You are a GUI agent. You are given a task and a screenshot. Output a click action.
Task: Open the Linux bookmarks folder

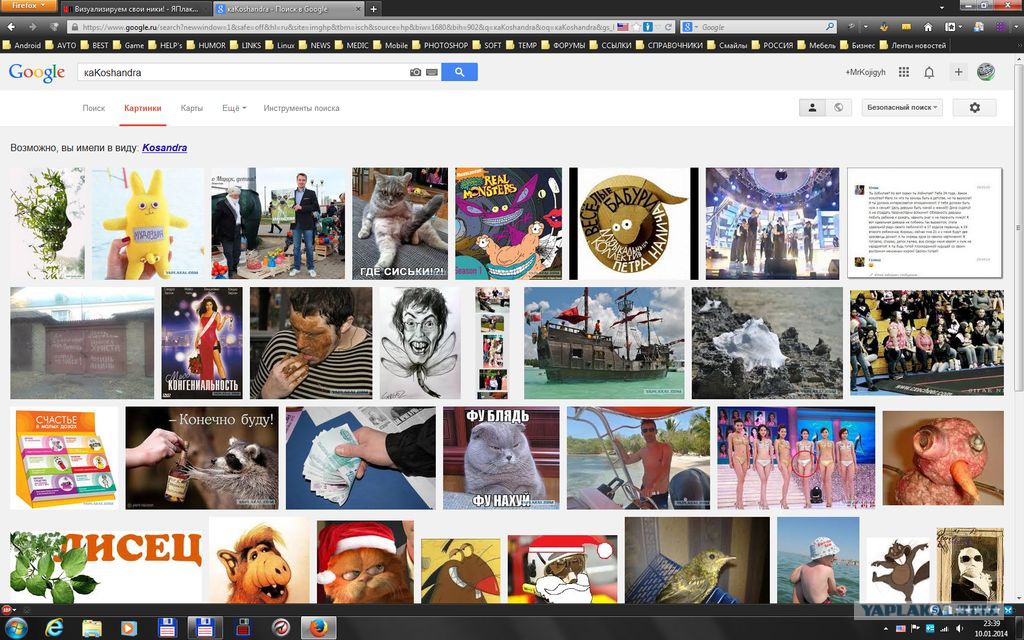coord(280,45)
